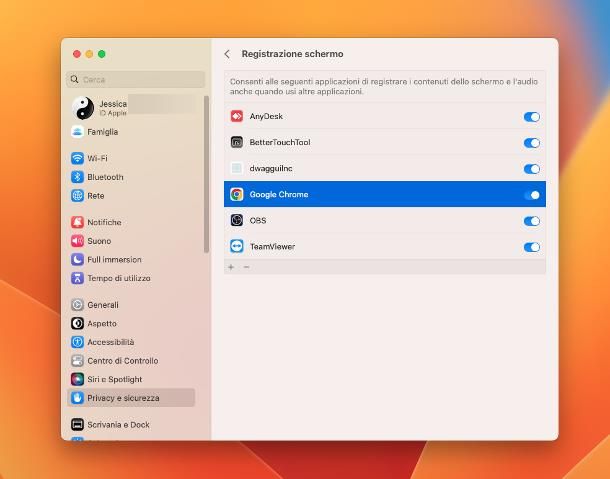Add an application with plus button
The image size is (610, 479).
click(231, 267)
